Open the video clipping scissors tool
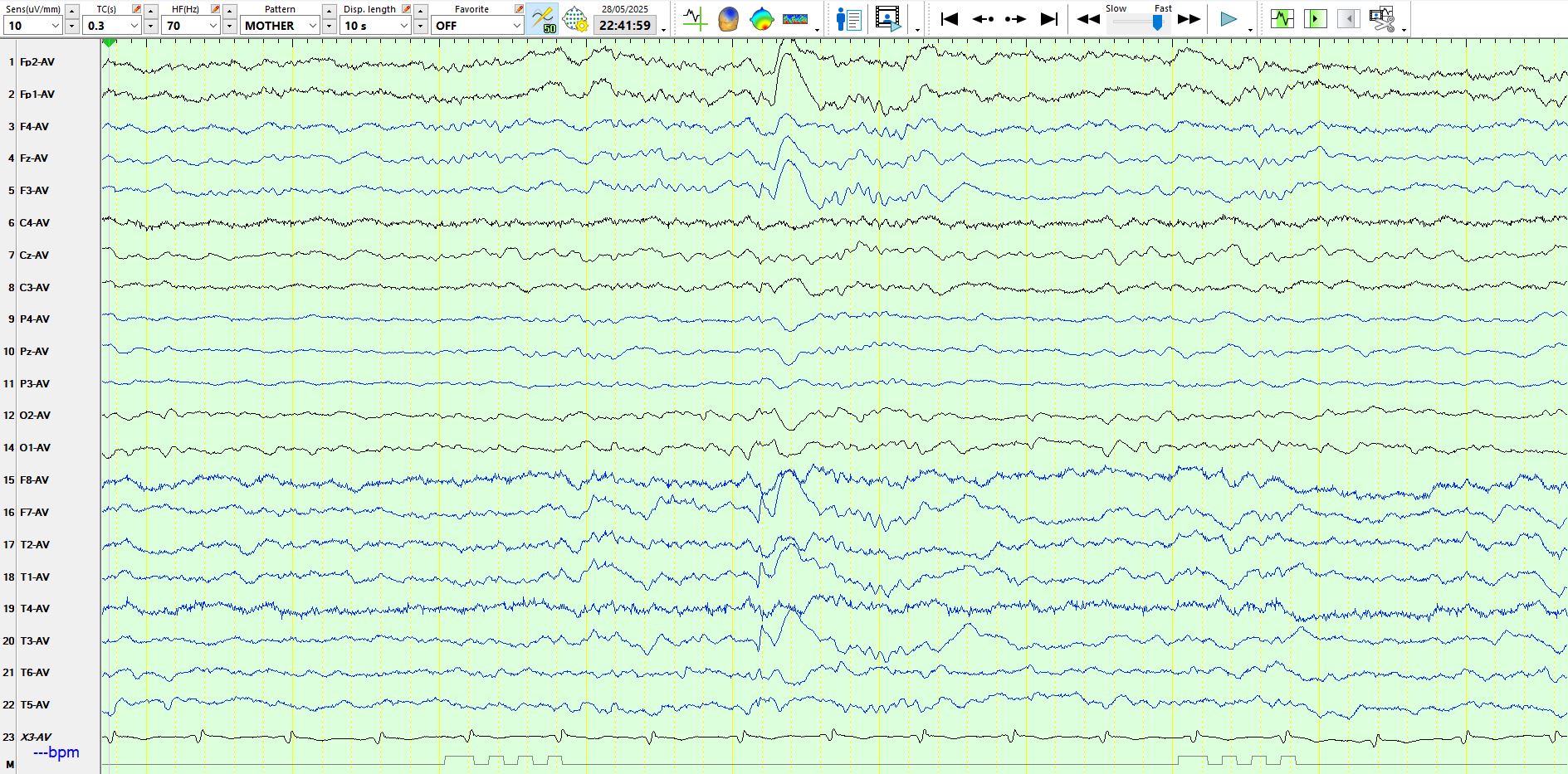 click(1382, 19)
